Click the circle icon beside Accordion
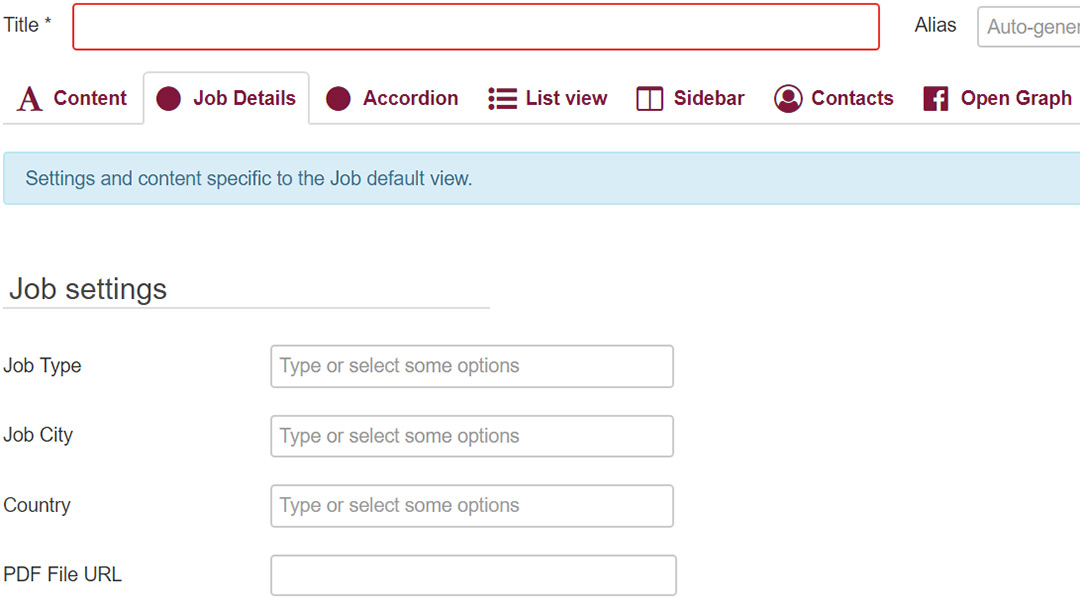Image resolution: width=1080 pixels, height=608 pixels. [x=339, y=99]
